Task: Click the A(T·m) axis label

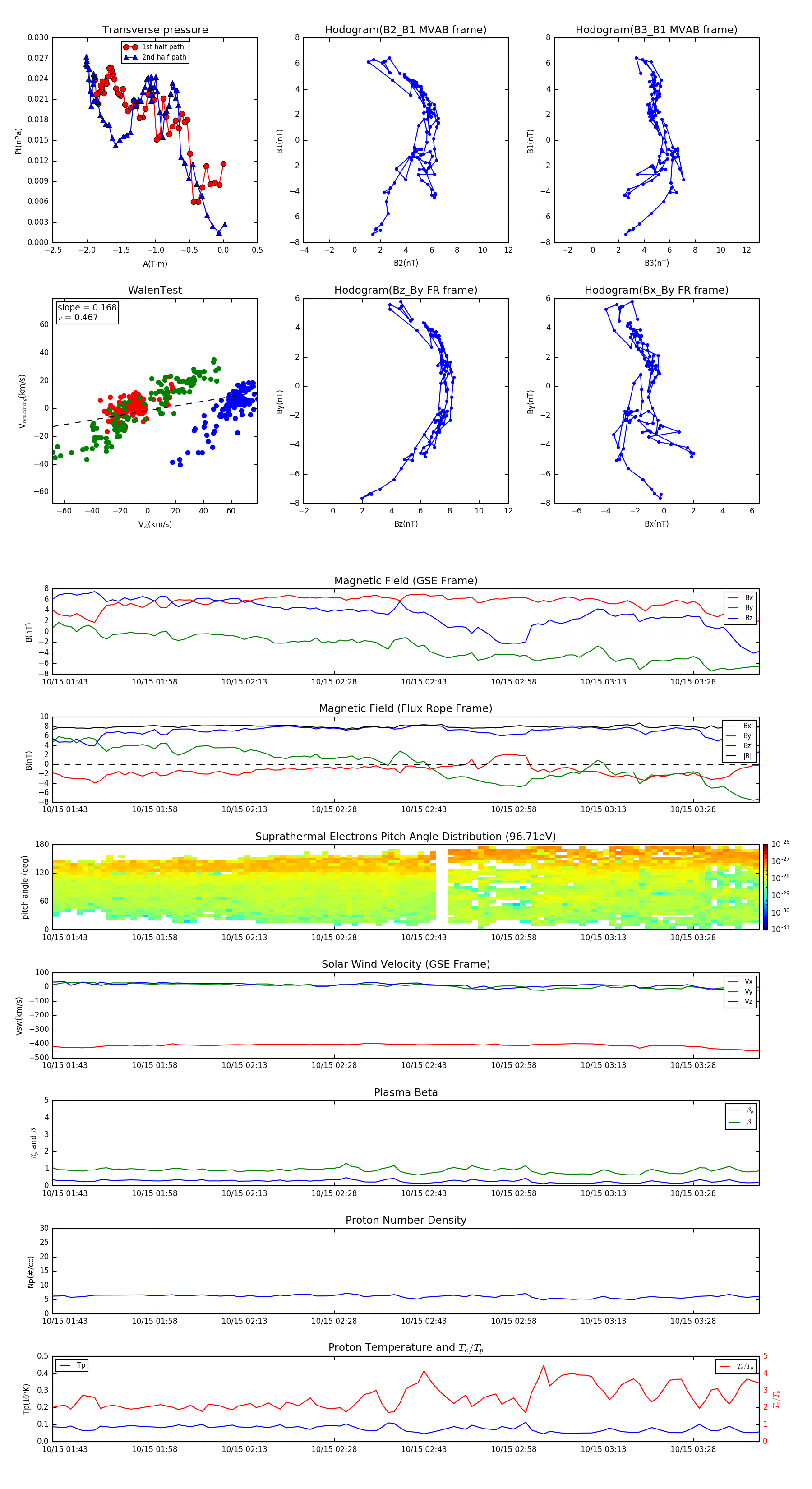Action: [x=155, y=264]
